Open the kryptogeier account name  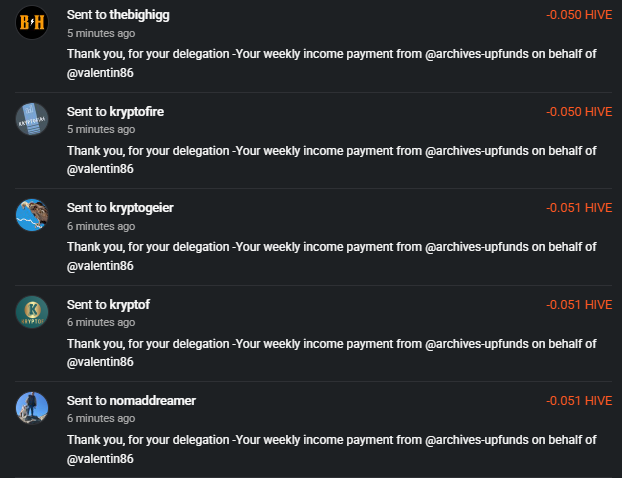point(141,208)
